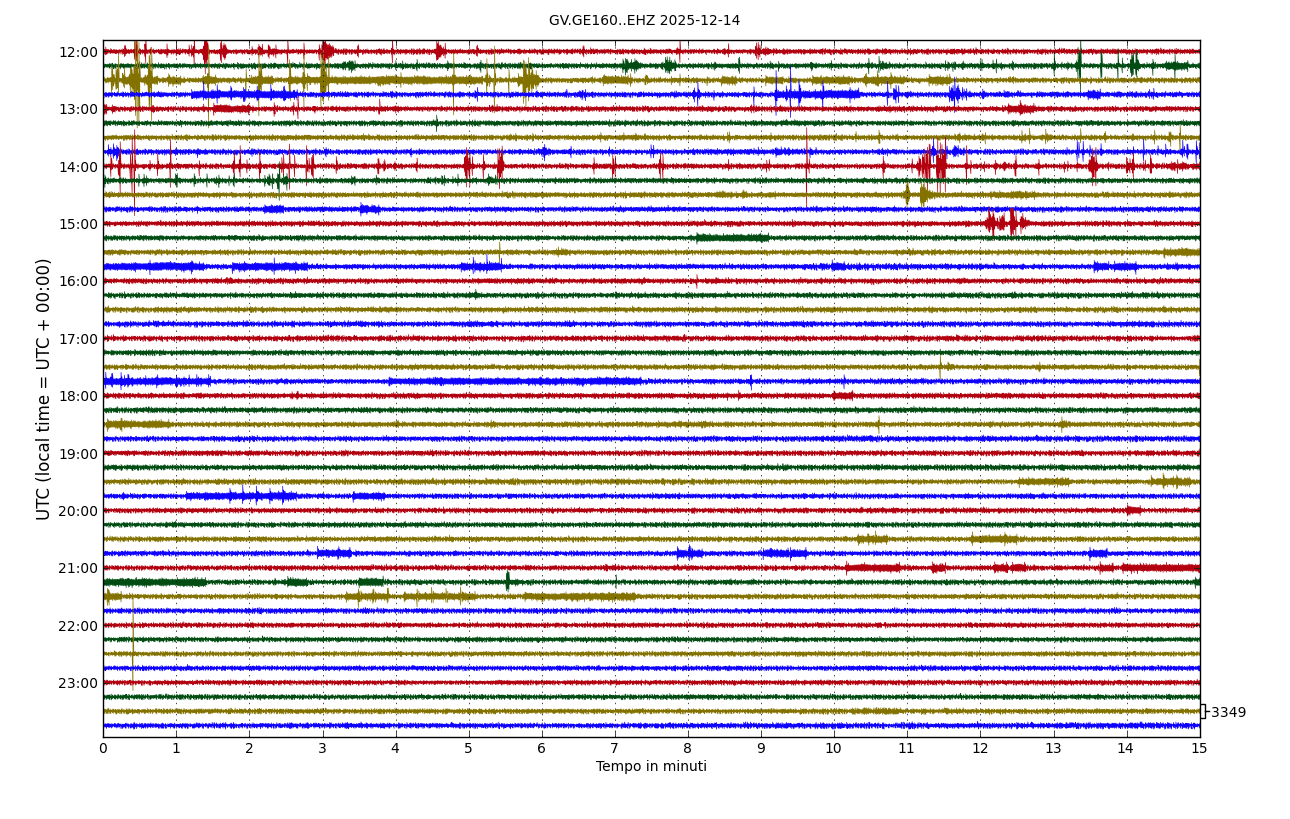Pick the 17:00 hour label
Screen dimensions: 1290x819
(78, 339)
